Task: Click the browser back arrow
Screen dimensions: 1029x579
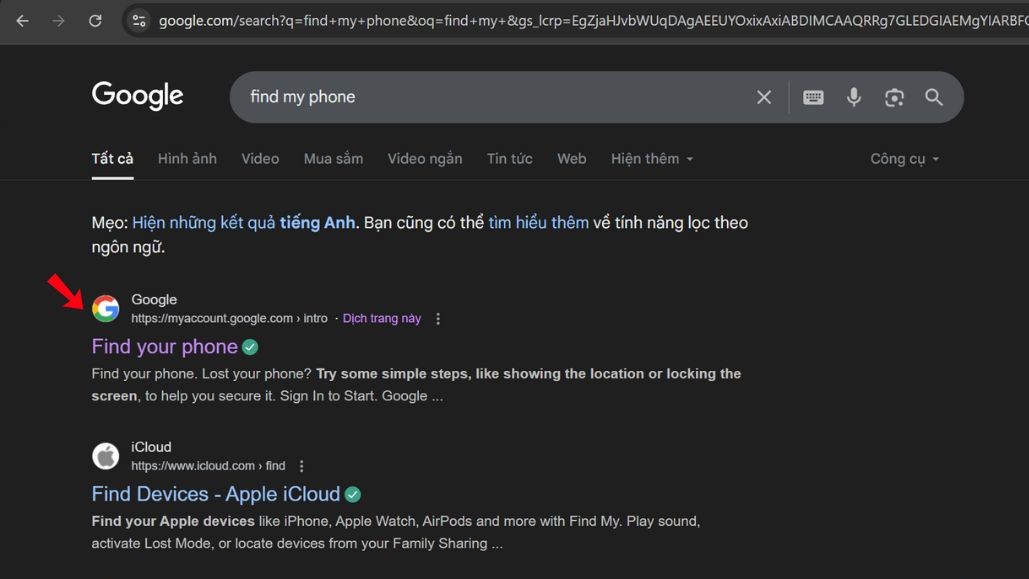Action: (22, 20)
